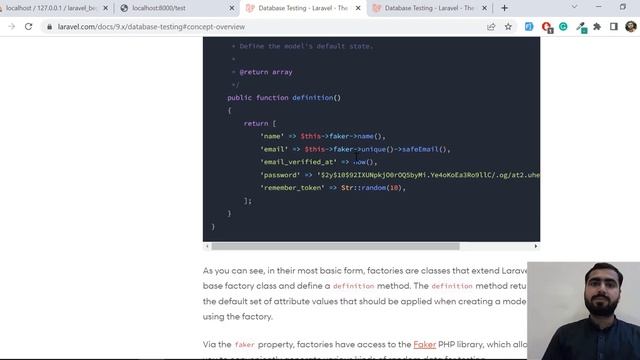Click the code block right scroll arrow
This screenshot has height=360, width=640.
pyautogui.click(x=536, y=246)
